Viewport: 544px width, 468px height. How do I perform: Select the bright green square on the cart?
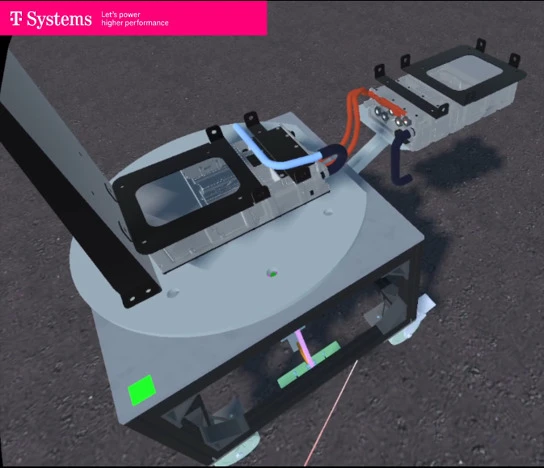point(142,390)
